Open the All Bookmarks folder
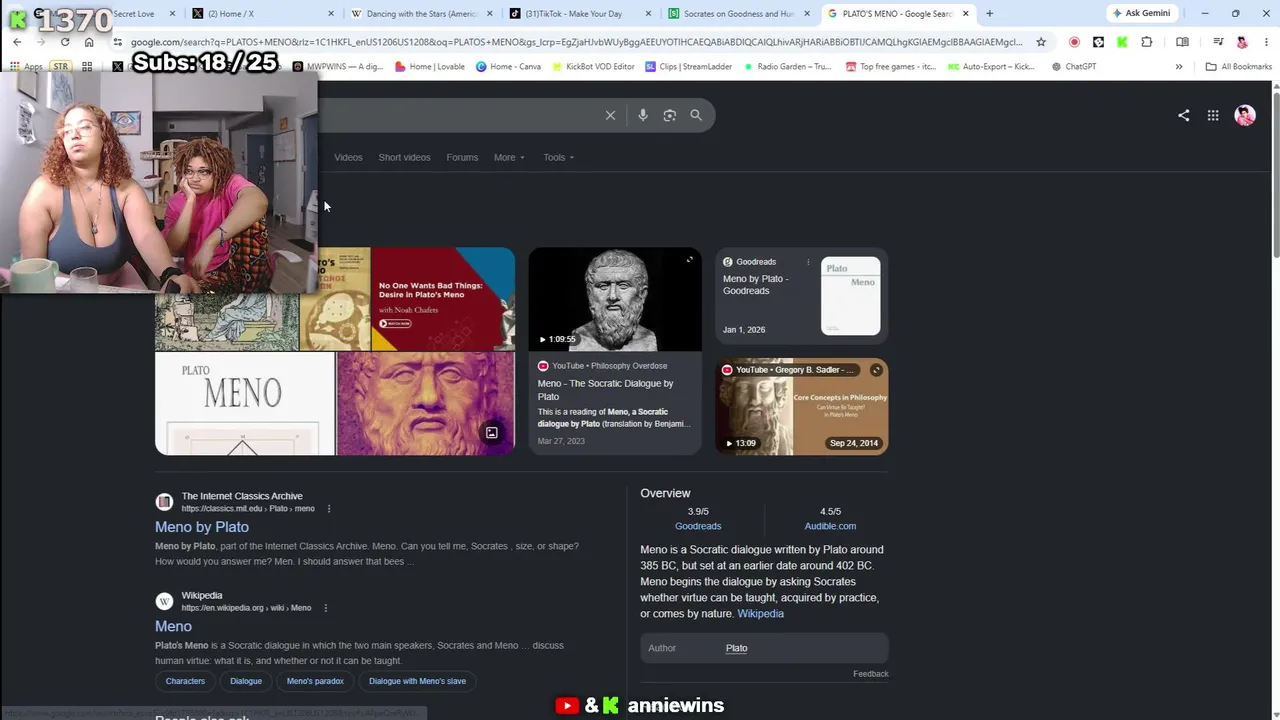 click(x=1238, y=67)
